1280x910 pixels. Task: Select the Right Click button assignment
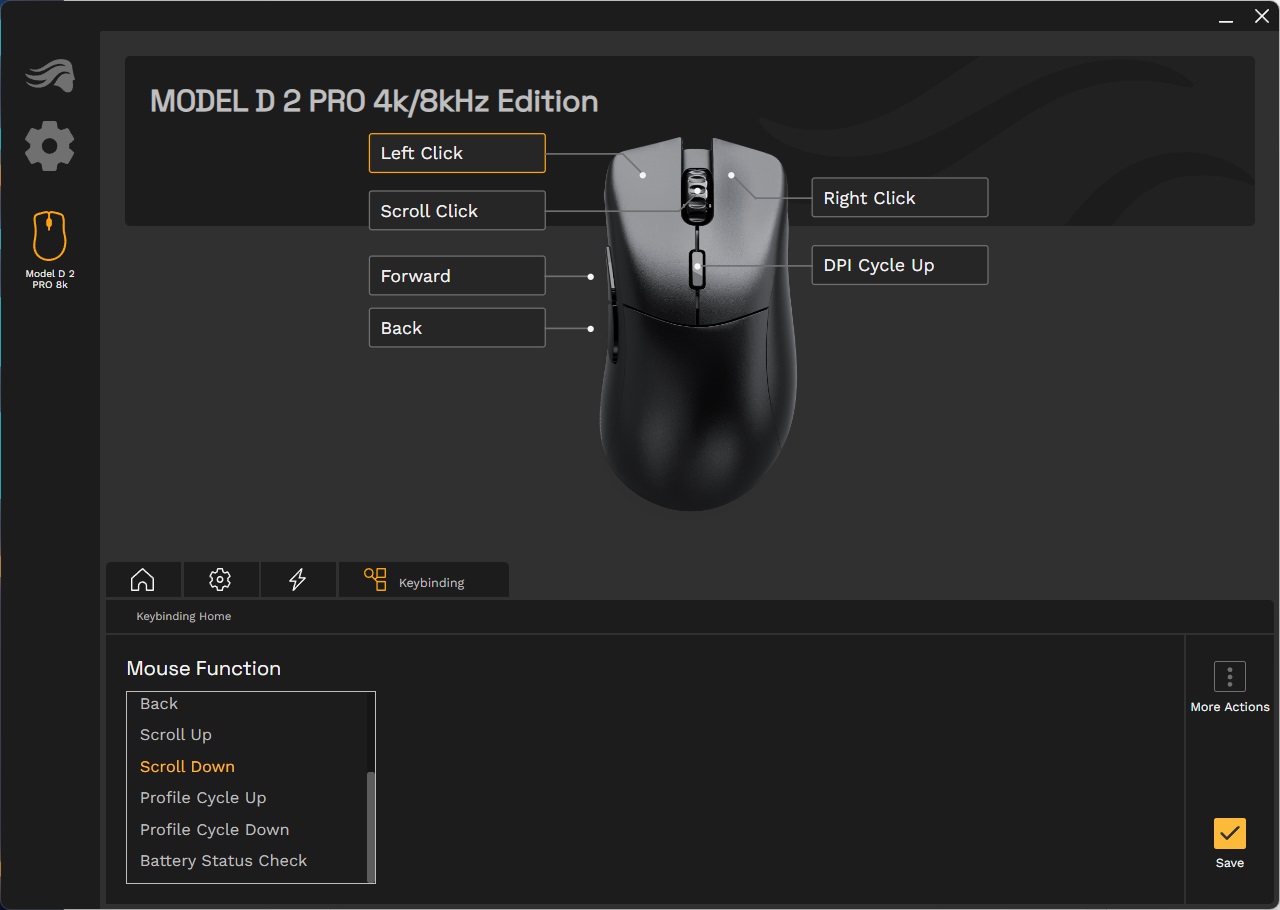tap(899, 198)
